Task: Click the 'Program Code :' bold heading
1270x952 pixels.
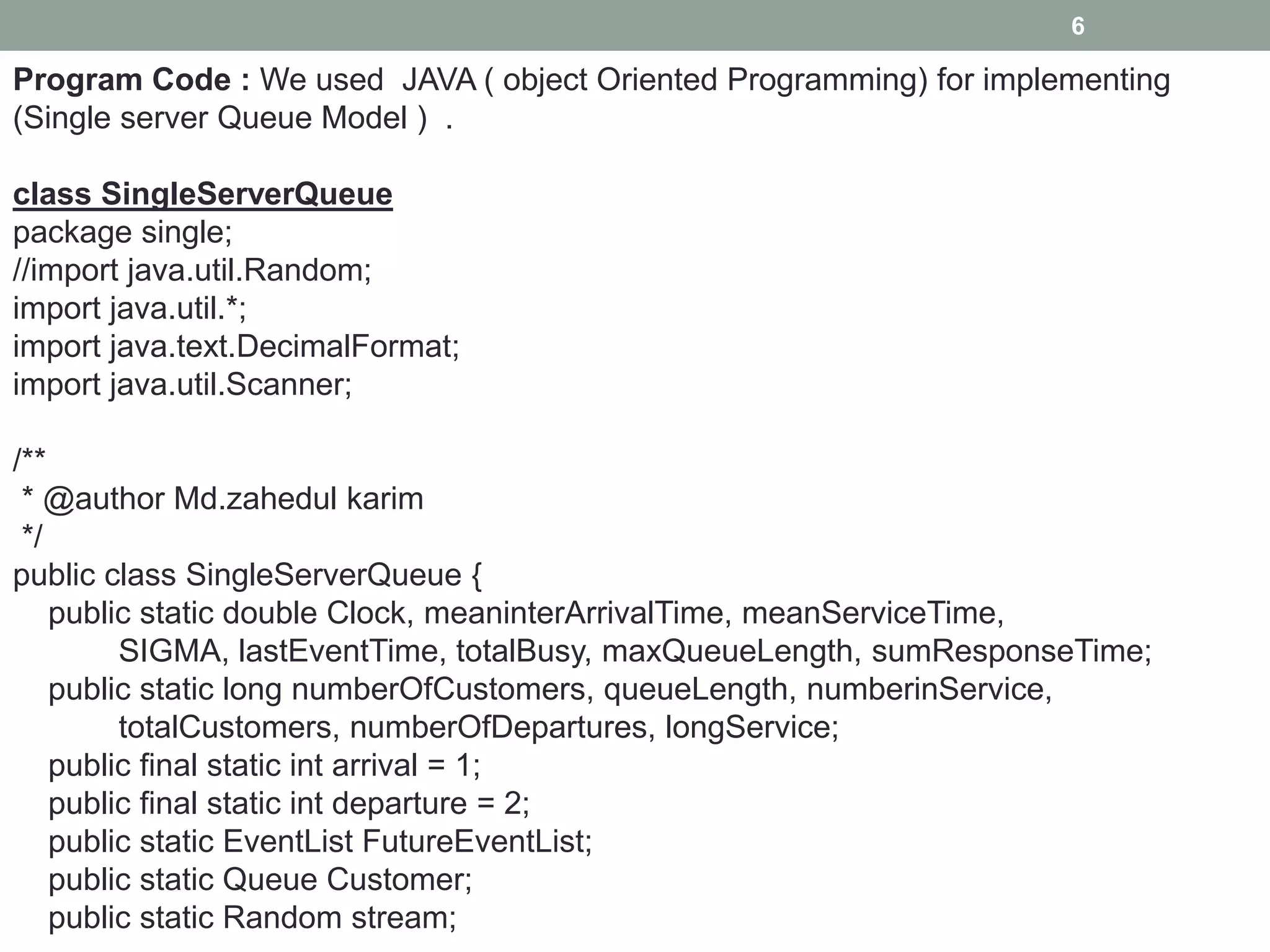Action: (x=131, y=81)
